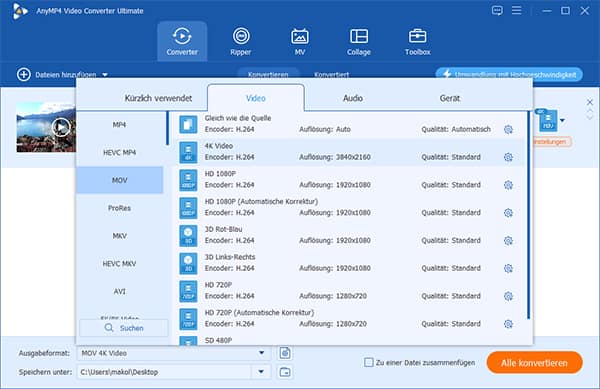Play the video thumbnail preview
600x389 pixels.
click(x=61, y=127)
